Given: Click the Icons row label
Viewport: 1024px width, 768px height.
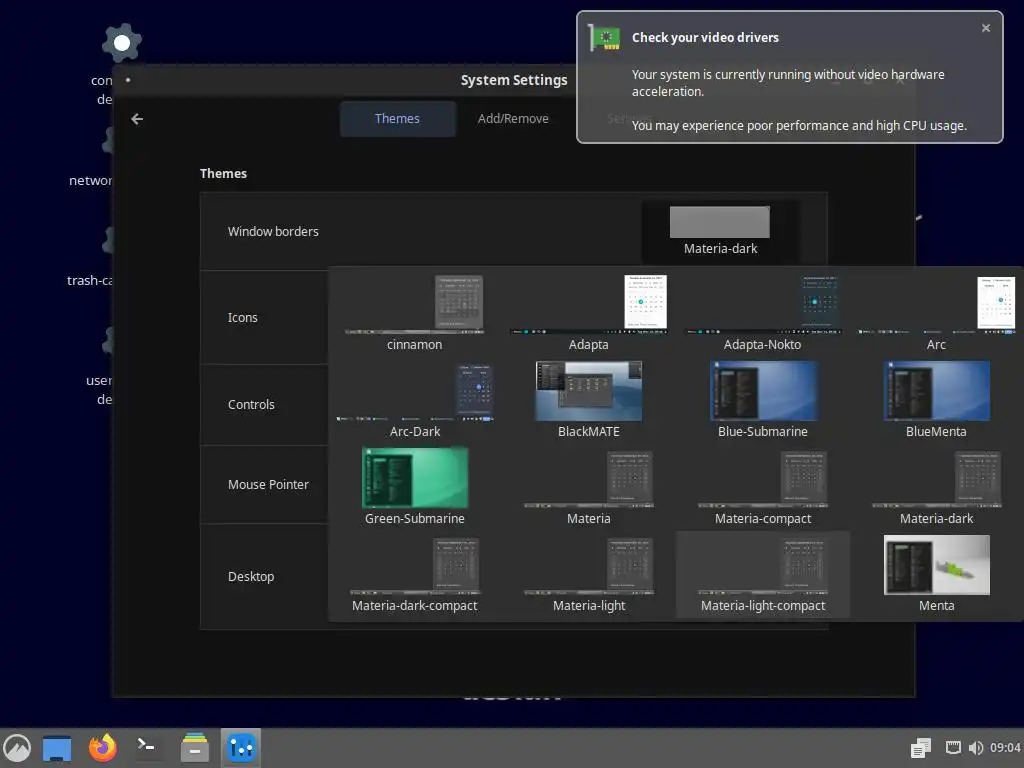Looking at the screenshot, I should pyautogui.click(x=242, y=317).
